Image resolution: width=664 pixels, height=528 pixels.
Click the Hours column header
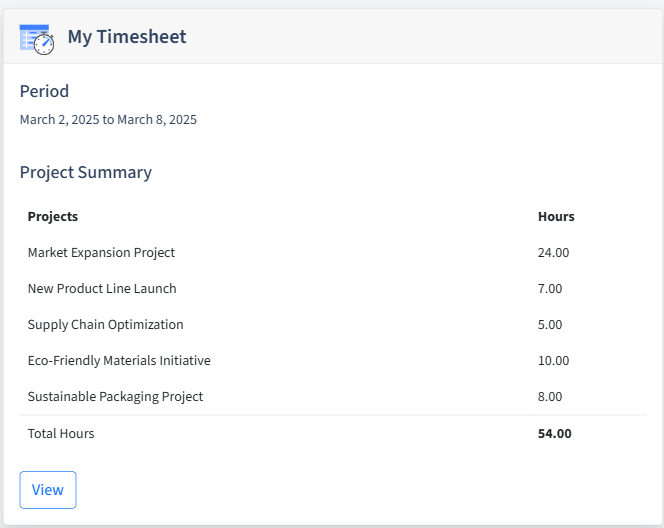(556, 216)
